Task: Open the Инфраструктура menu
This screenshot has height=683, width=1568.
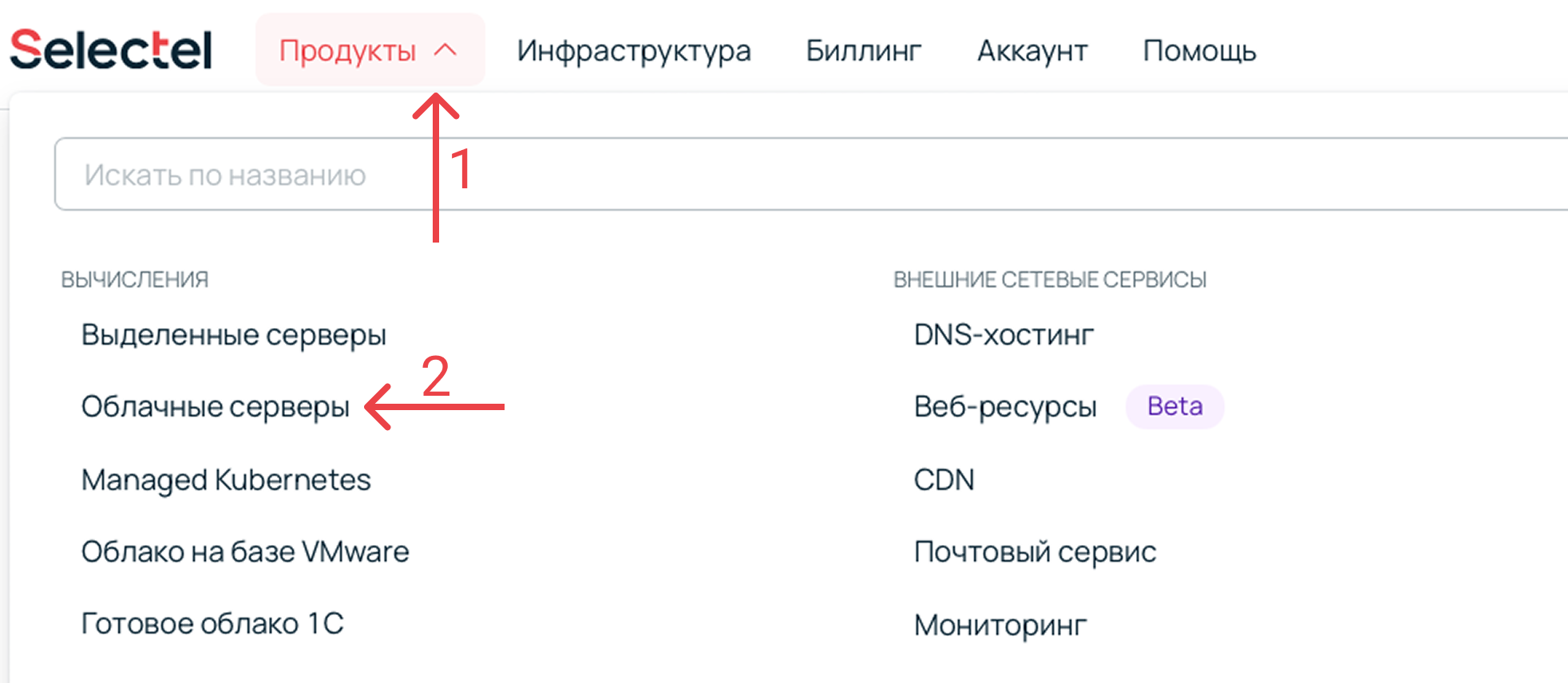Action: [633, 50]
